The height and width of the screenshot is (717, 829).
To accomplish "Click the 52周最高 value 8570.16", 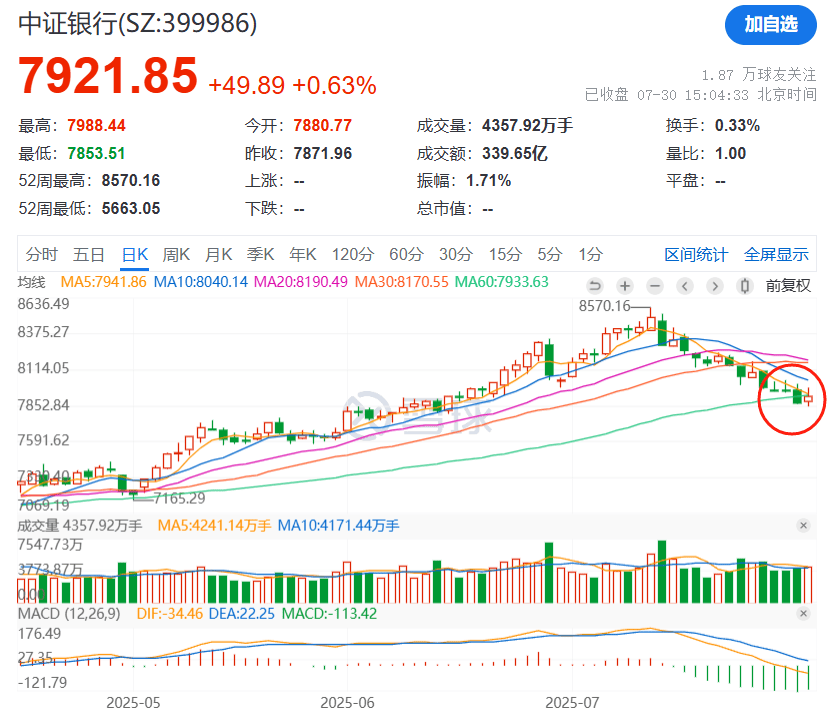I will coord(131,181).
